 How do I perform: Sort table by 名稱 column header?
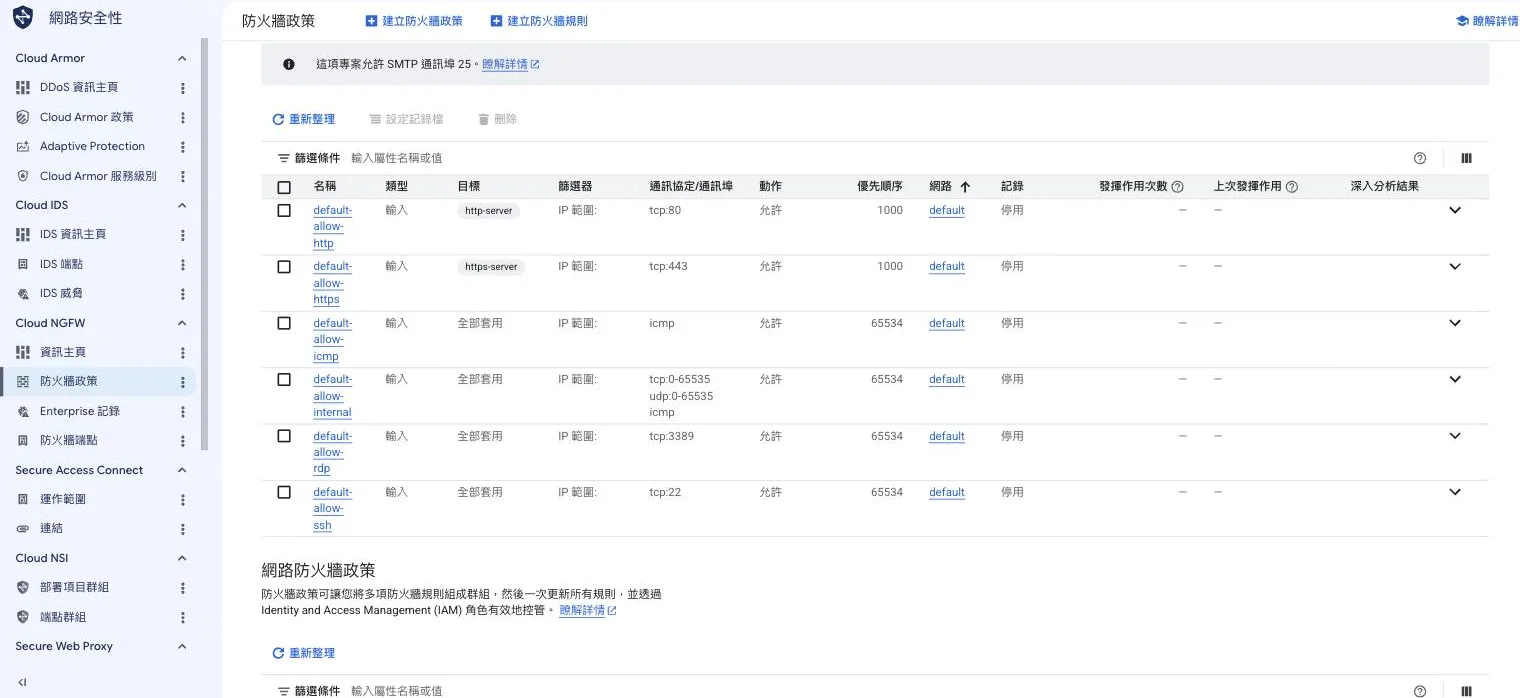(325, 187)
